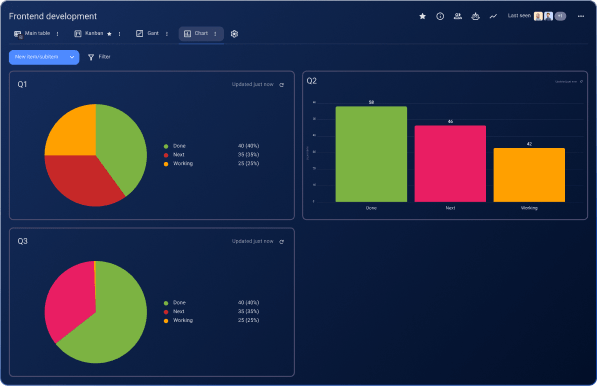Toggle the Kanban favorite star
The height and width of the screenshot is (386, 597).
click(109, 34)
